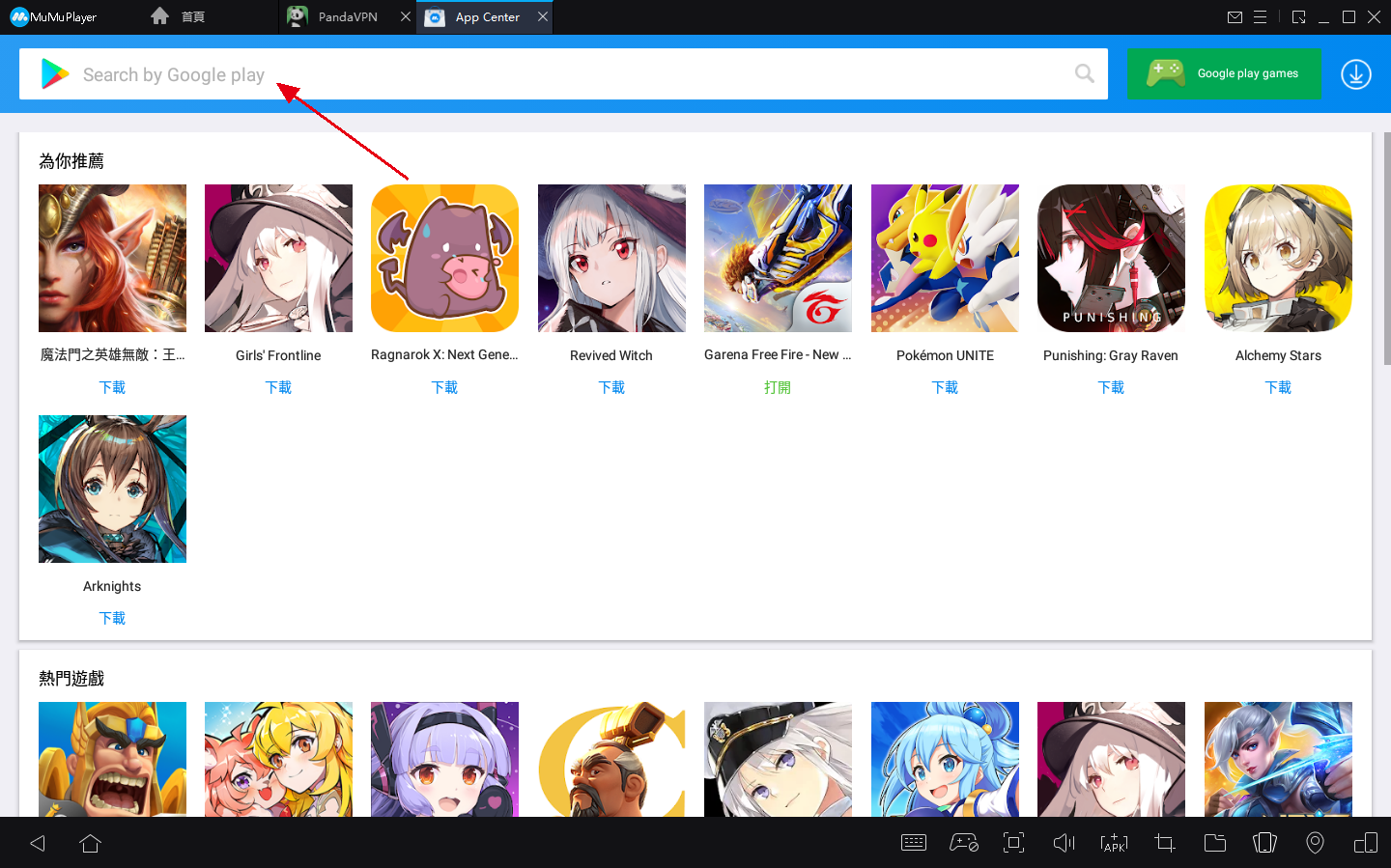
Task: Switch to the PandaVPN tab
Action: [348, 16]
